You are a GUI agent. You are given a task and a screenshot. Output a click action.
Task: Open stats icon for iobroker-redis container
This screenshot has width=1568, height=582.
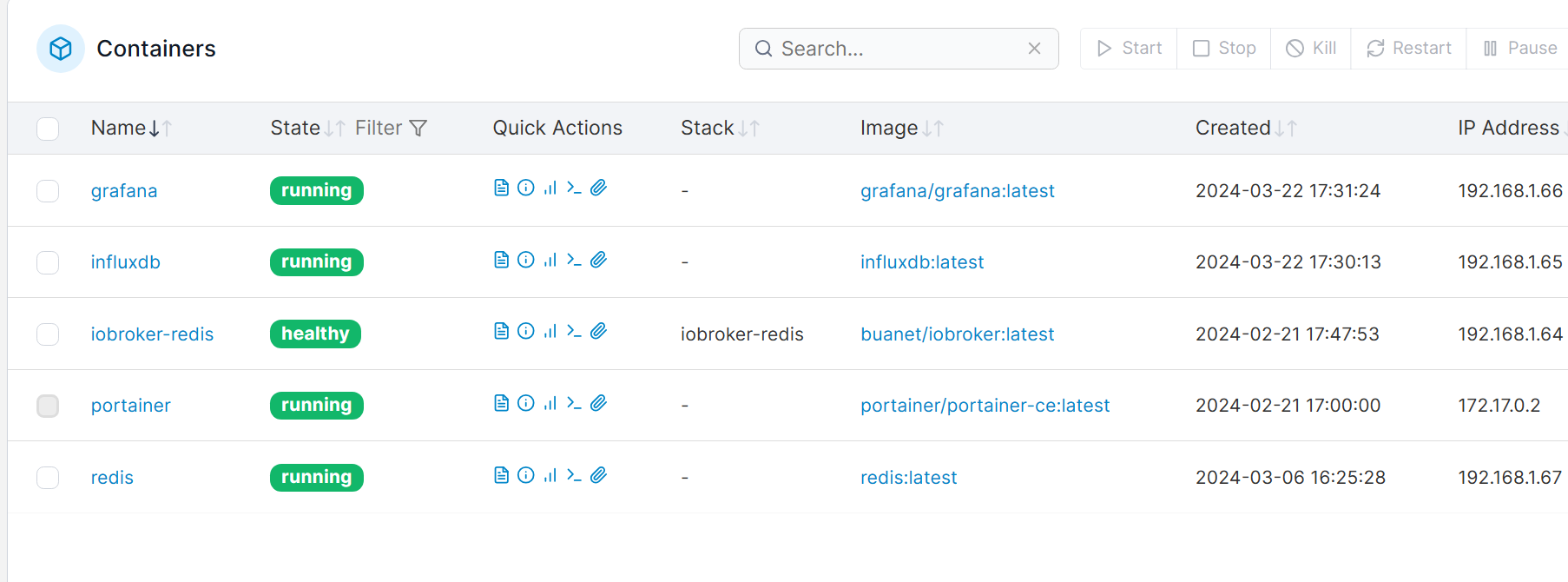click(550, 331)
